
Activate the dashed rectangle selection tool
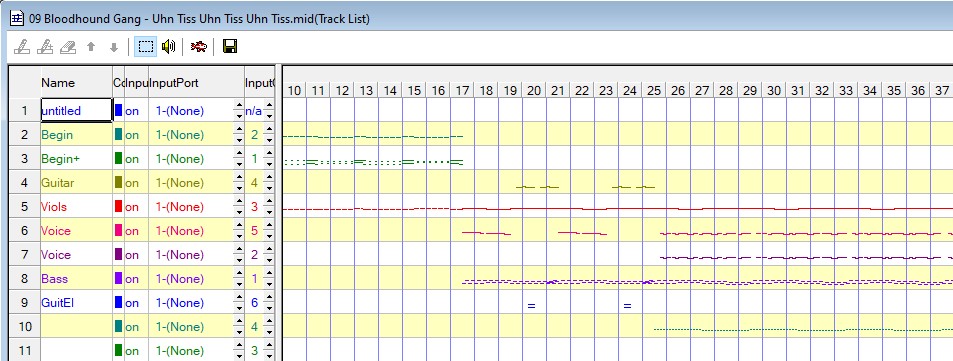click(145, 47)
